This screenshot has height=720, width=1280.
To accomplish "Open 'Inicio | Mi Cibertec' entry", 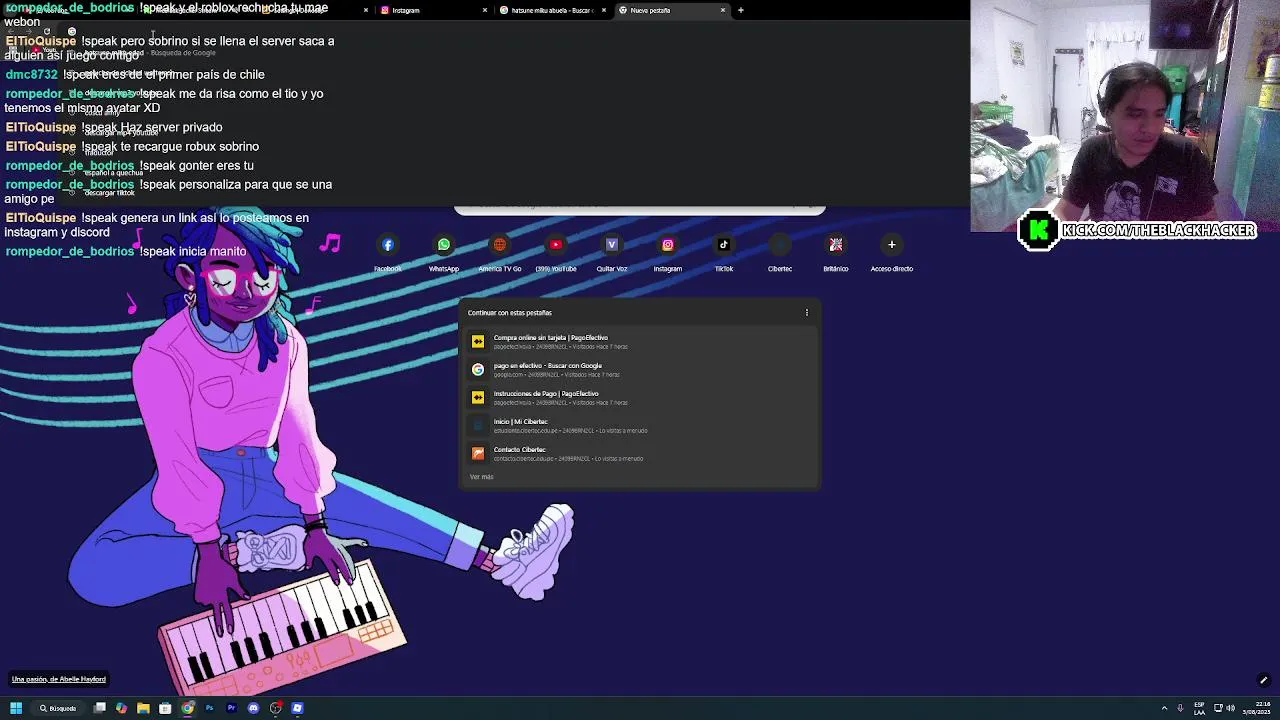I will (x=640, y=426).
